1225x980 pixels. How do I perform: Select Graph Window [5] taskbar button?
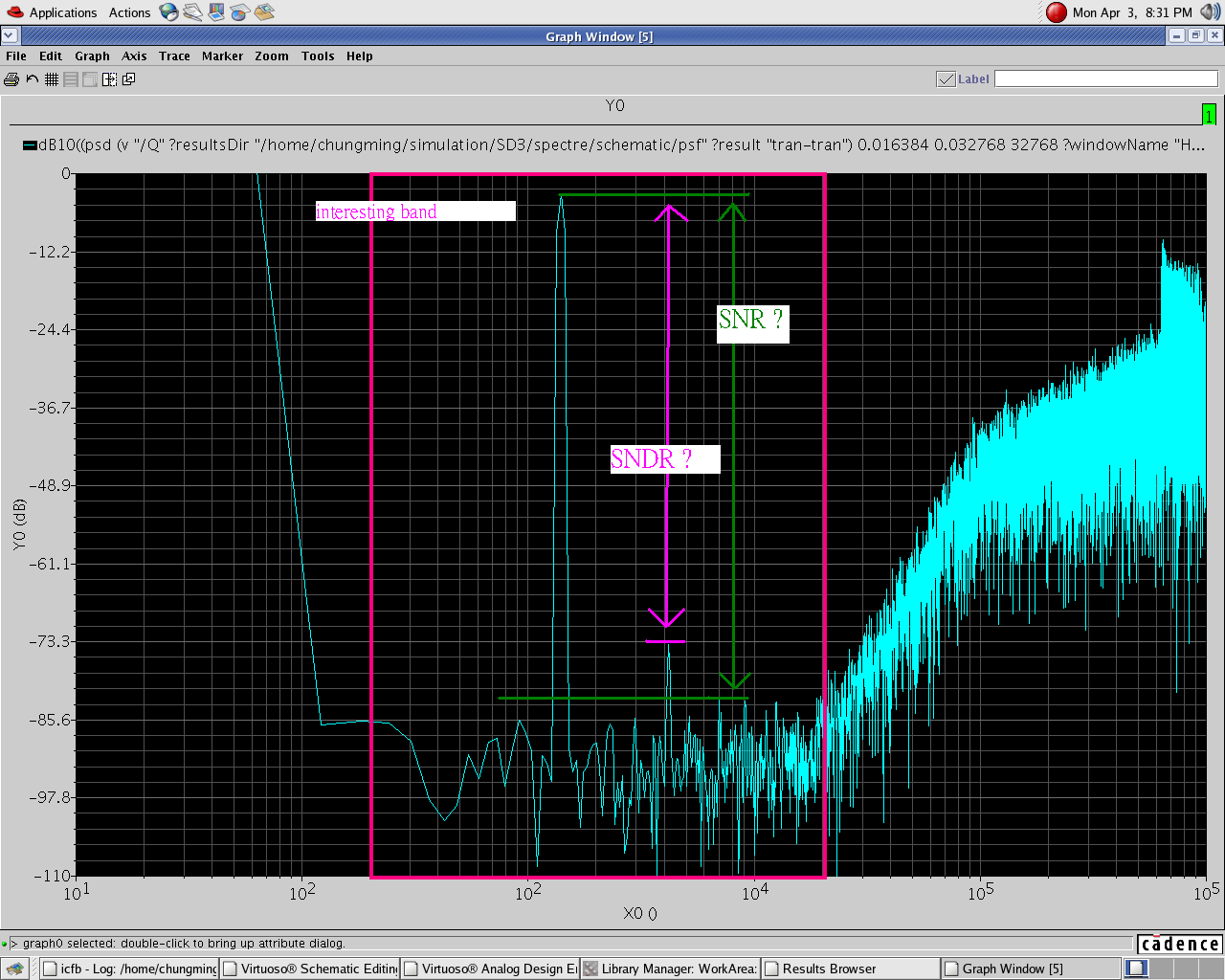1032,969
